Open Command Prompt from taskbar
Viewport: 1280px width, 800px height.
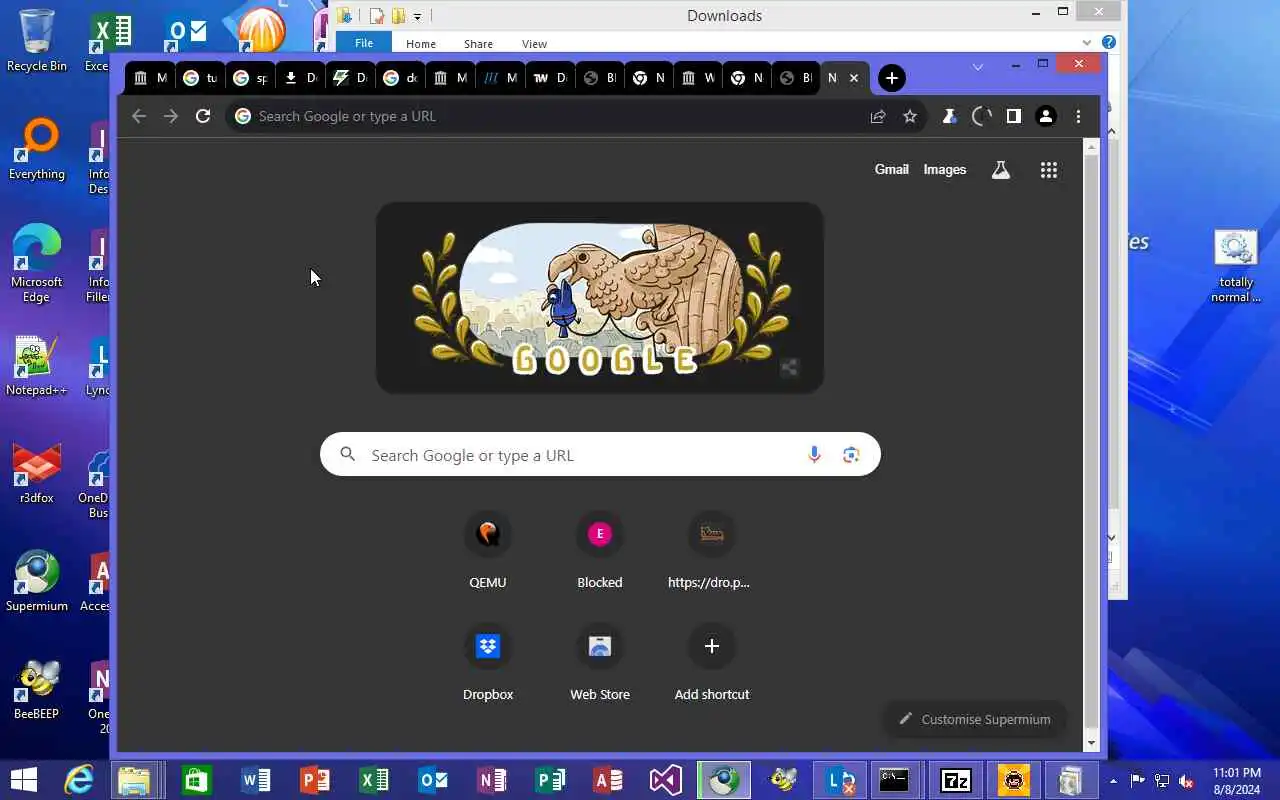click(x=894, y=780)
